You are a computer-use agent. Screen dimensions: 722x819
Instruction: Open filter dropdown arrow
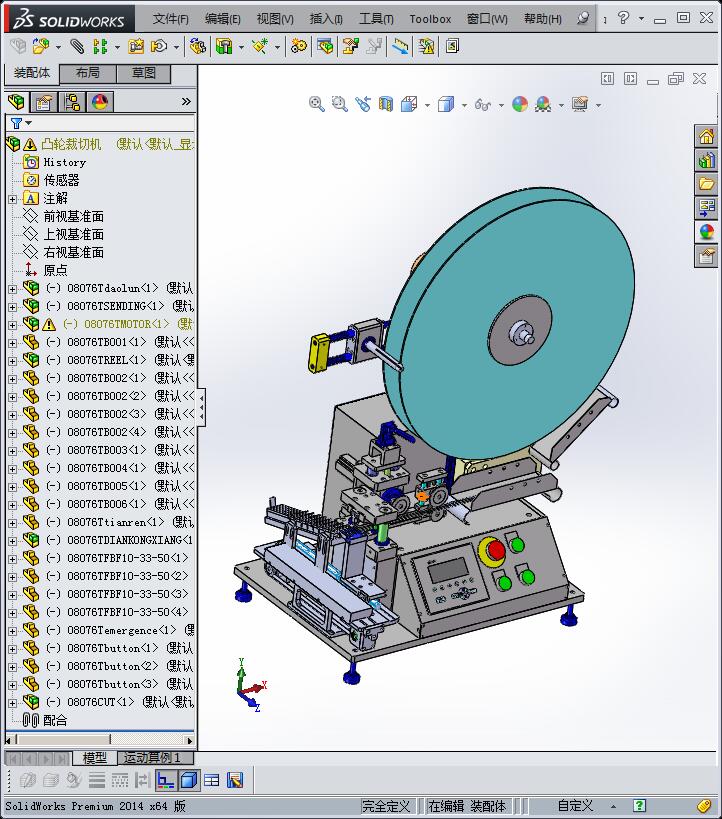29,123
